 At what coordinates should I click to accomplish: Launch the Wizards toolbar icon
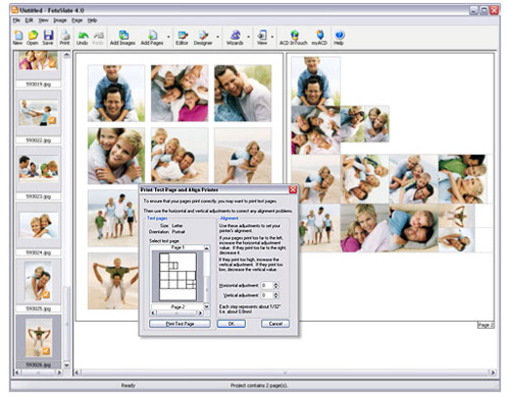pos(235,37)
